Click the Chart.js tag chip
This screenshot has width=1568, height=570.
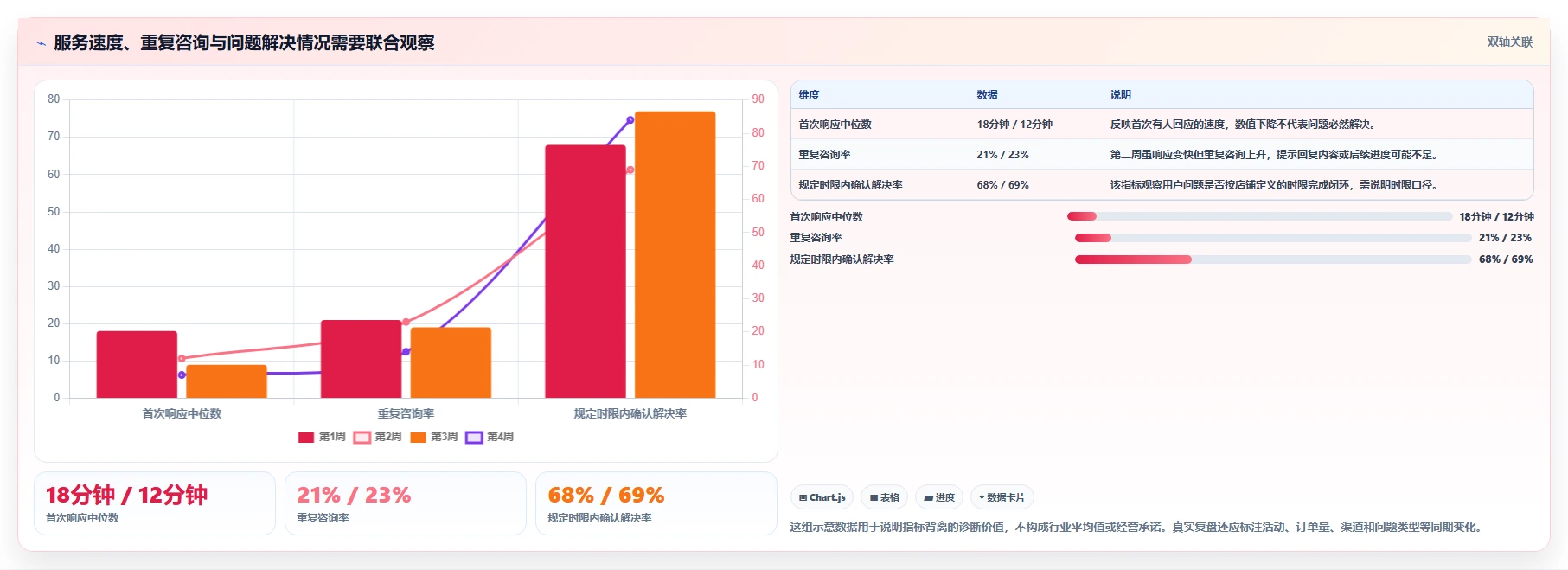click(x=822, y=497)
